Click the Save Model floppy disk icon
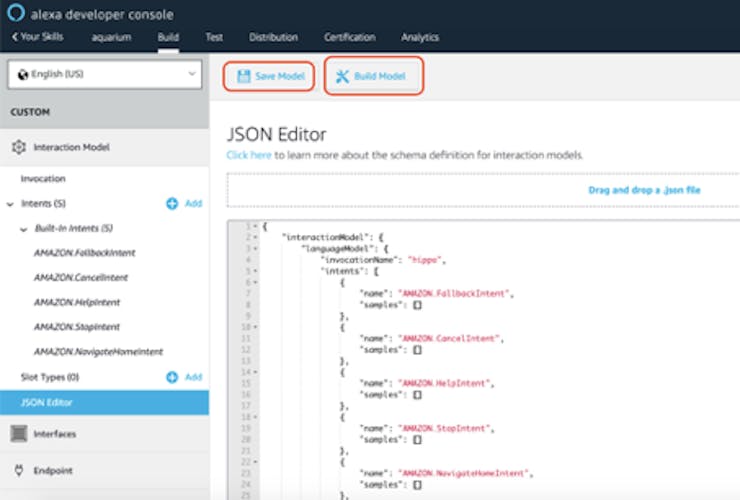 (244, 76)
